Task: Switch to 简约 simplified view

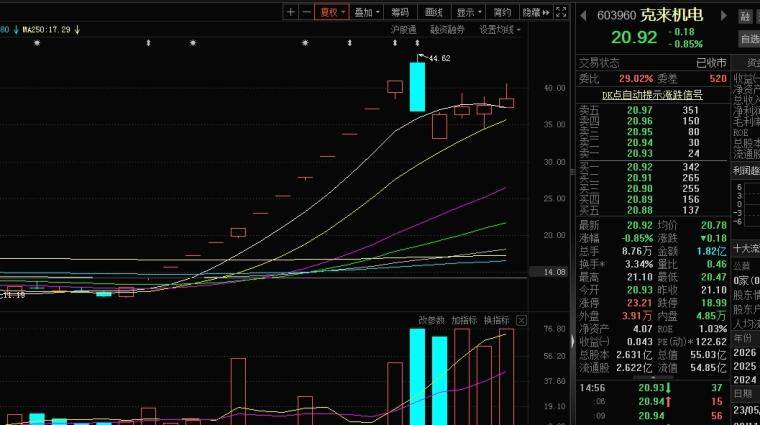Action: point(502,12)
